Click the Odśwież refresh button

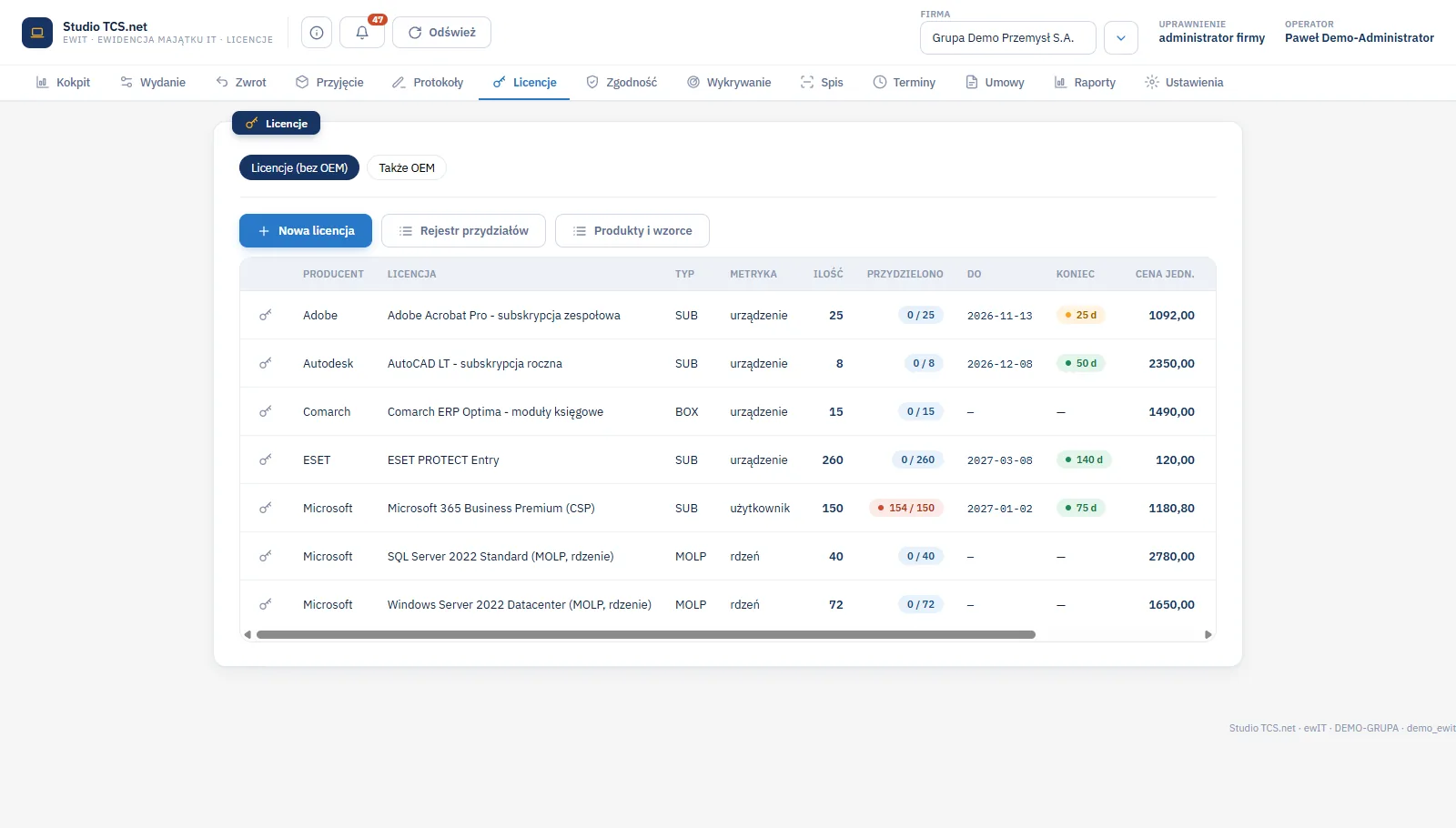click(x=442, y=33)
